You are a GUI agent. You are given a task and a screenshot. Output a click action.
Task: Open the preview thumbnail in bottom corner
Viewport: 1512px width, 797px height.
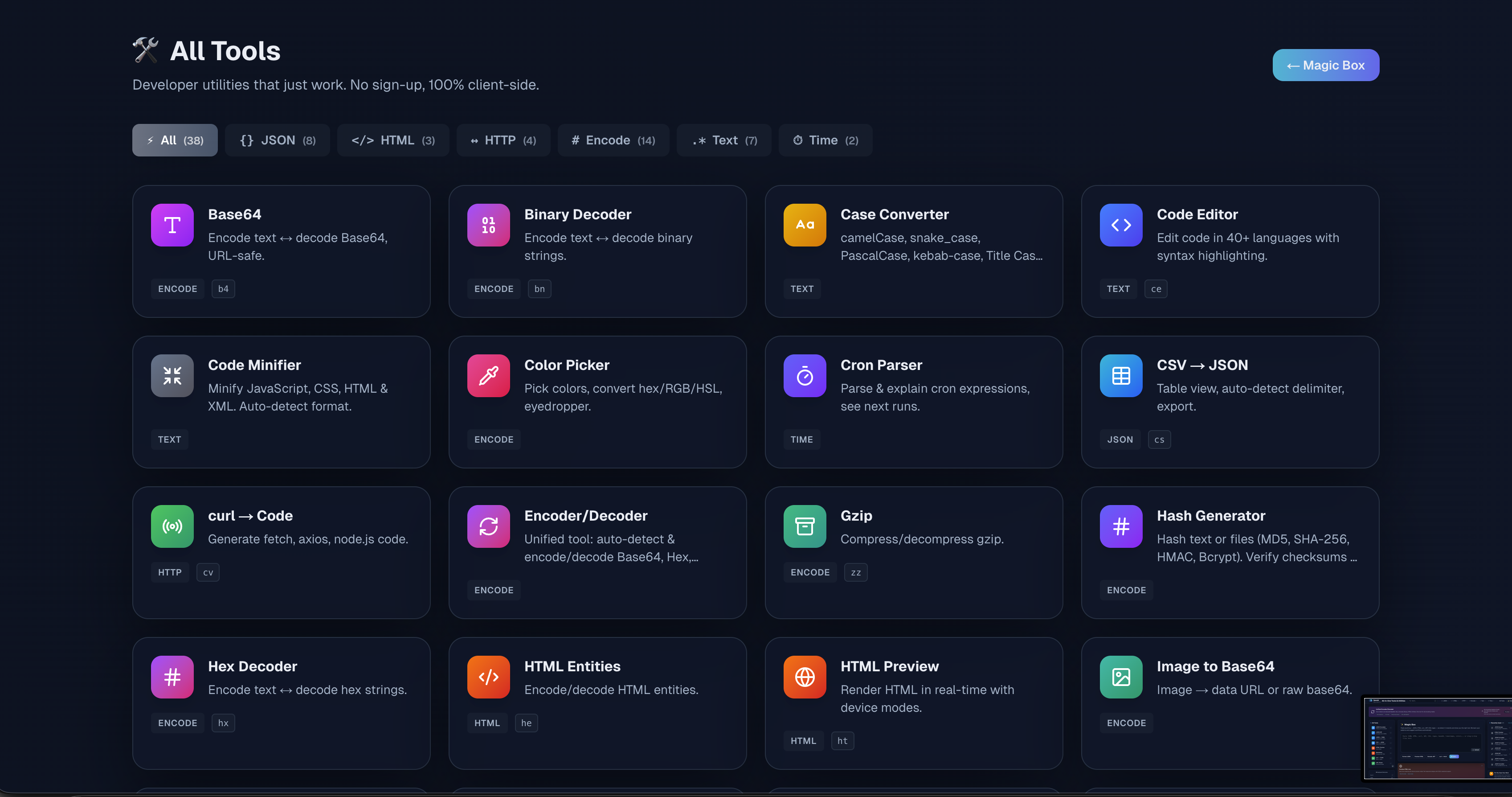[x=1438, y=738]
